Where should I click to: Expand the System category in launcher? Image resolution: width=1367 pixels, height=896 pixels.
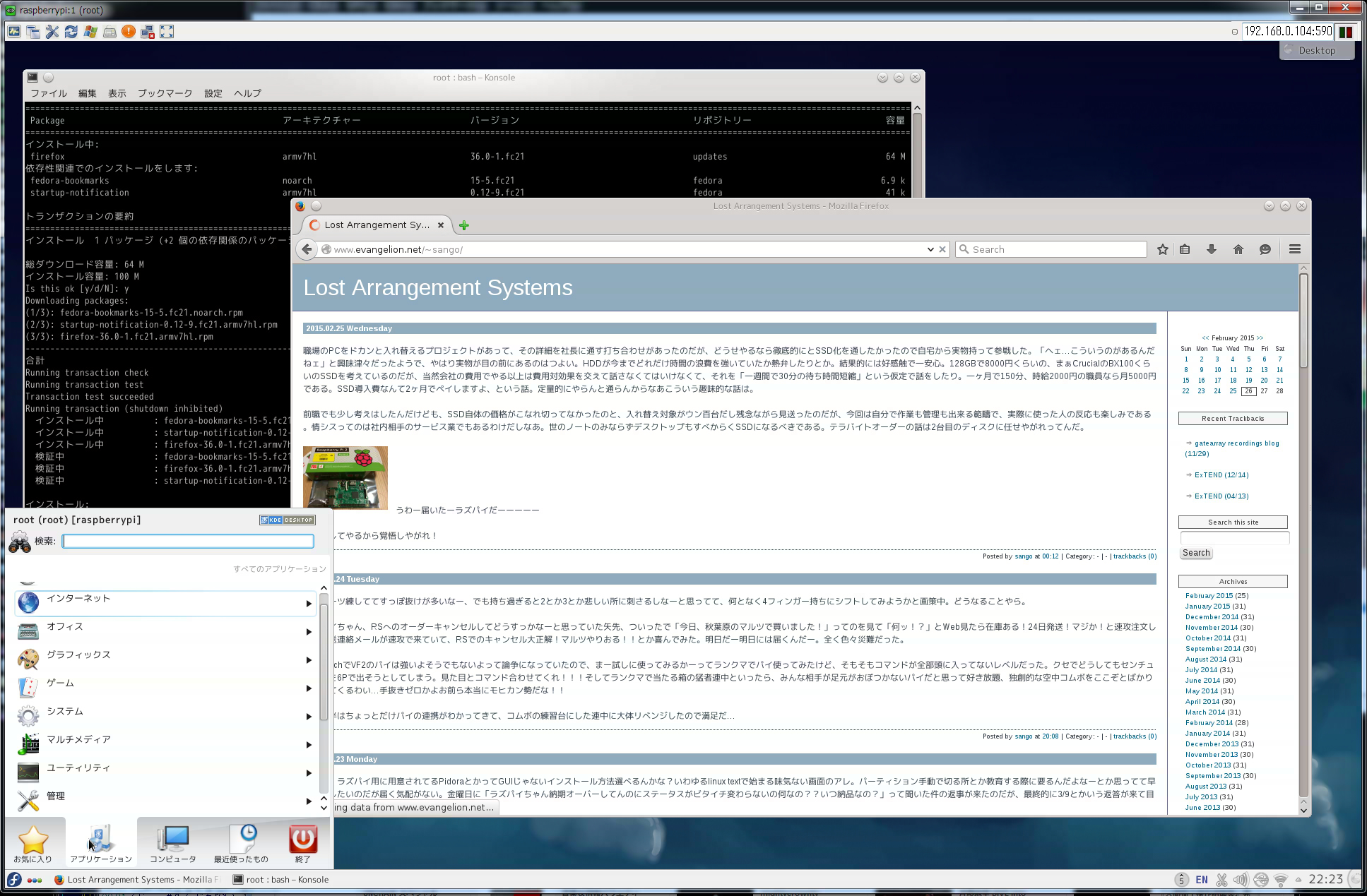pos(166,716)
